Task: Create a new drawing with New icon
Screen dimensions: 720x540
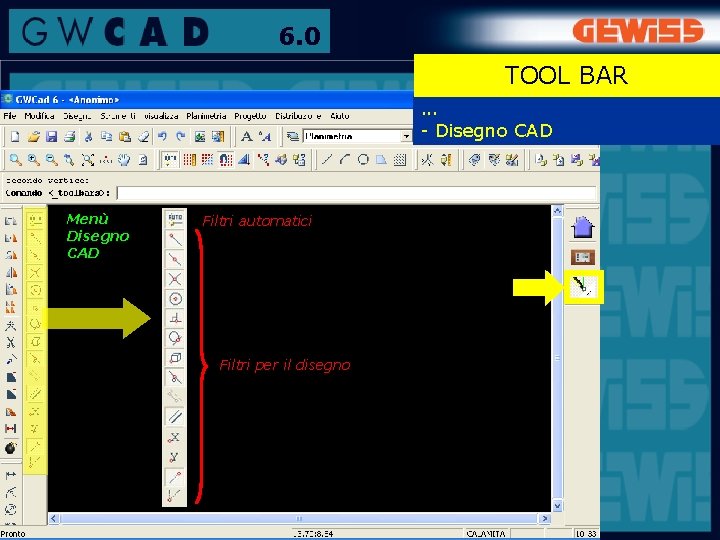Action: [15, 136]
